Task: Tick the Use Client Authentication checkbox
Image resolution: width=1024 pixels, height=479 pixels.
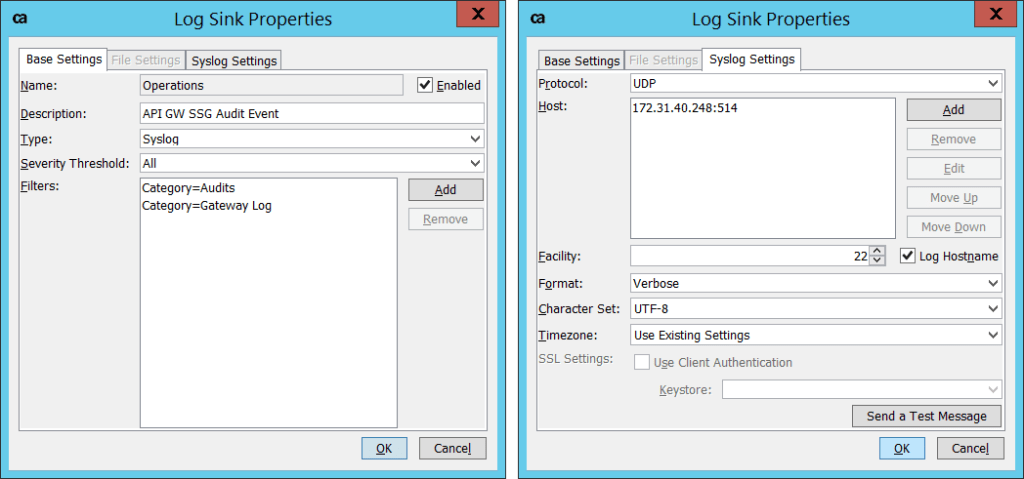Action: (642, 362)
